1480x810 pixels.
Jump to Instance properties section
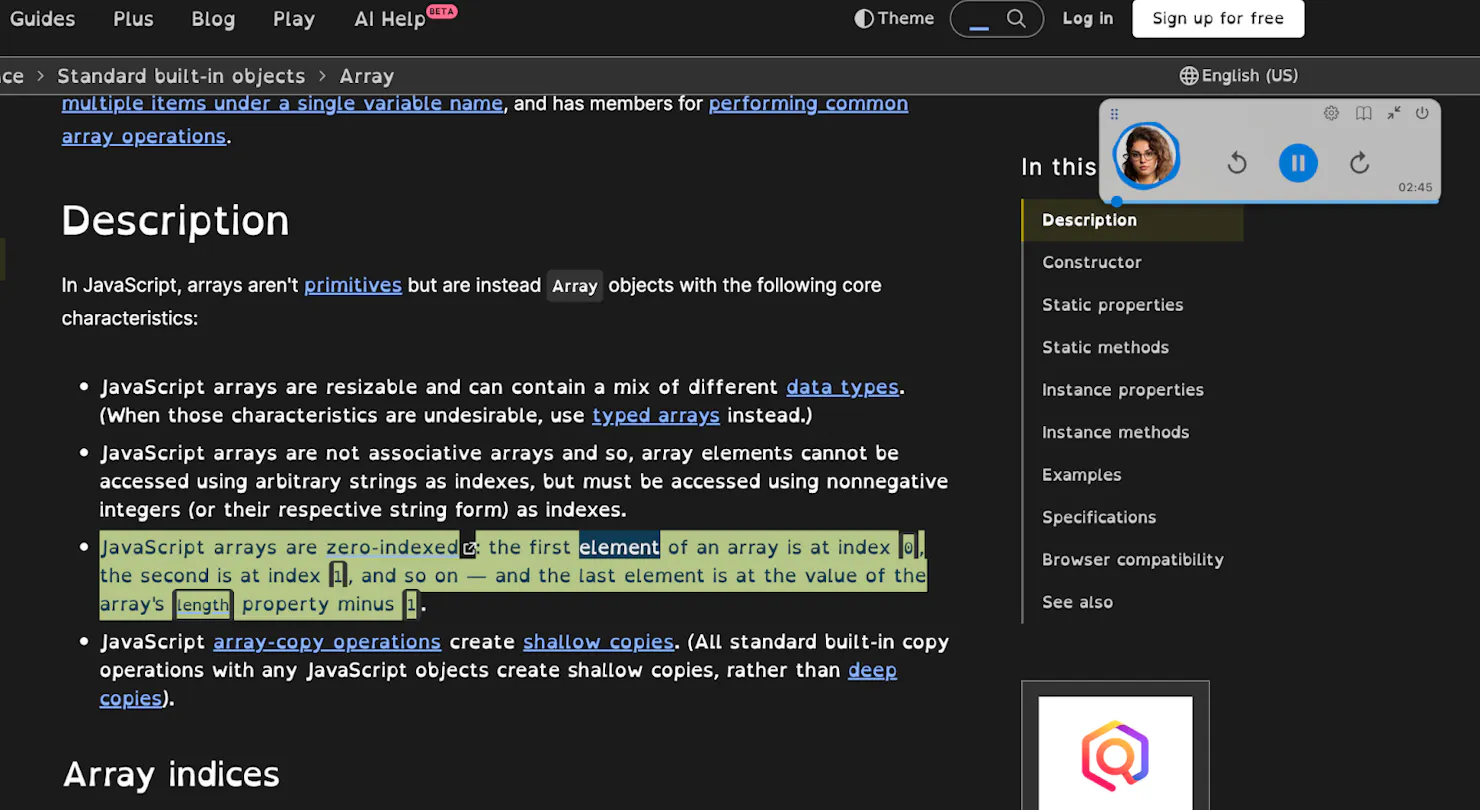1122,390
